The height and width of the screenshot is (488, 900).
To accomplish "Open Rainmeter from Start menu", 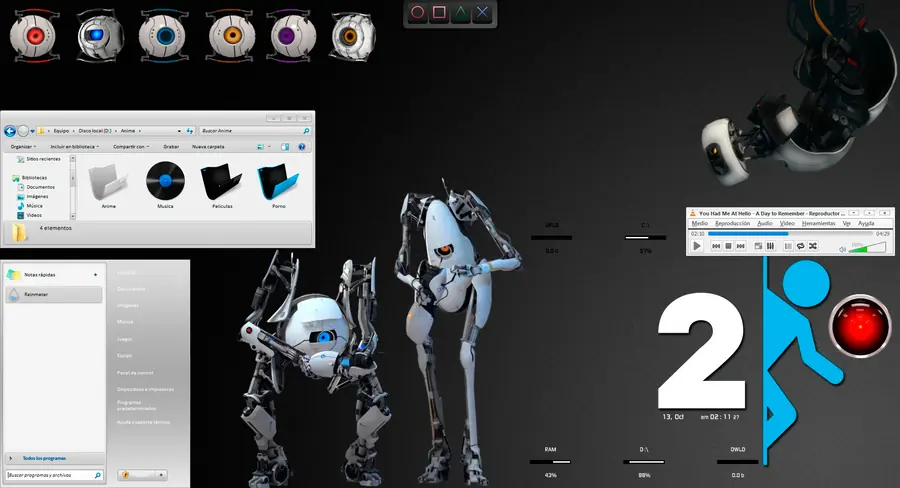I will click(x=54, y=295).
